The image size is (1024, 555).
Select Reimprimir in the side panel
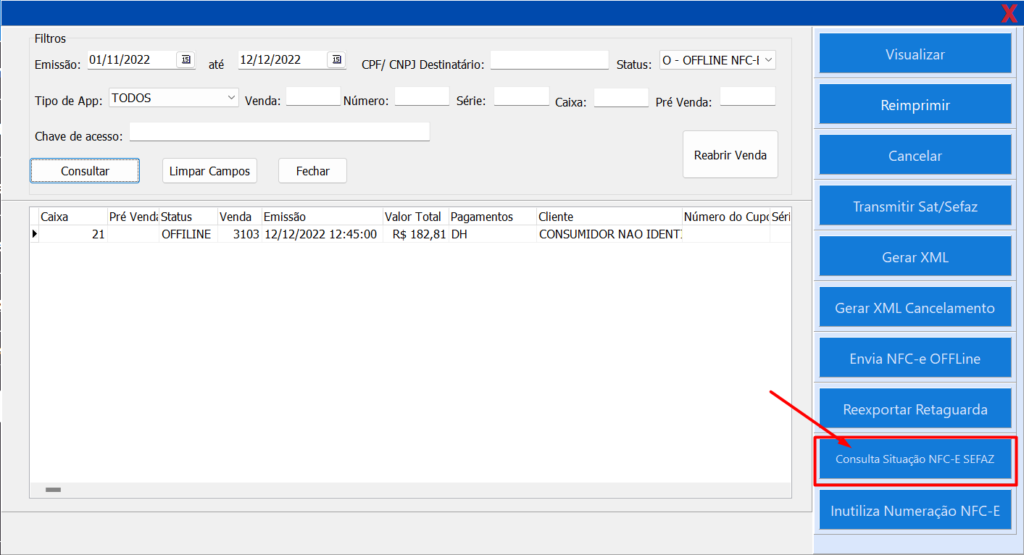[915, 105]
